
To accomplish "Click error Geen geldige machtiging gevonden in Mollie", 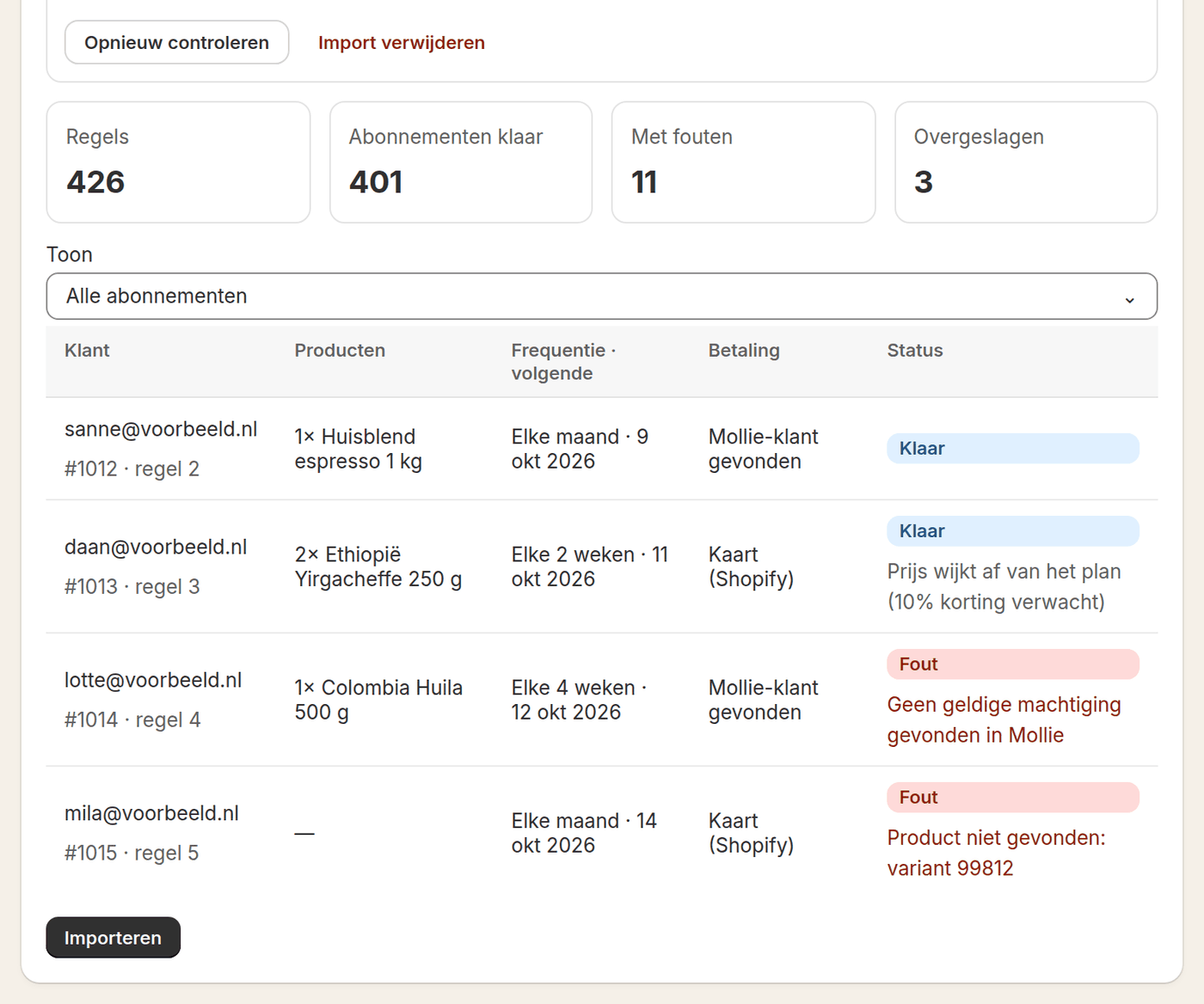I will [1004, 720].
